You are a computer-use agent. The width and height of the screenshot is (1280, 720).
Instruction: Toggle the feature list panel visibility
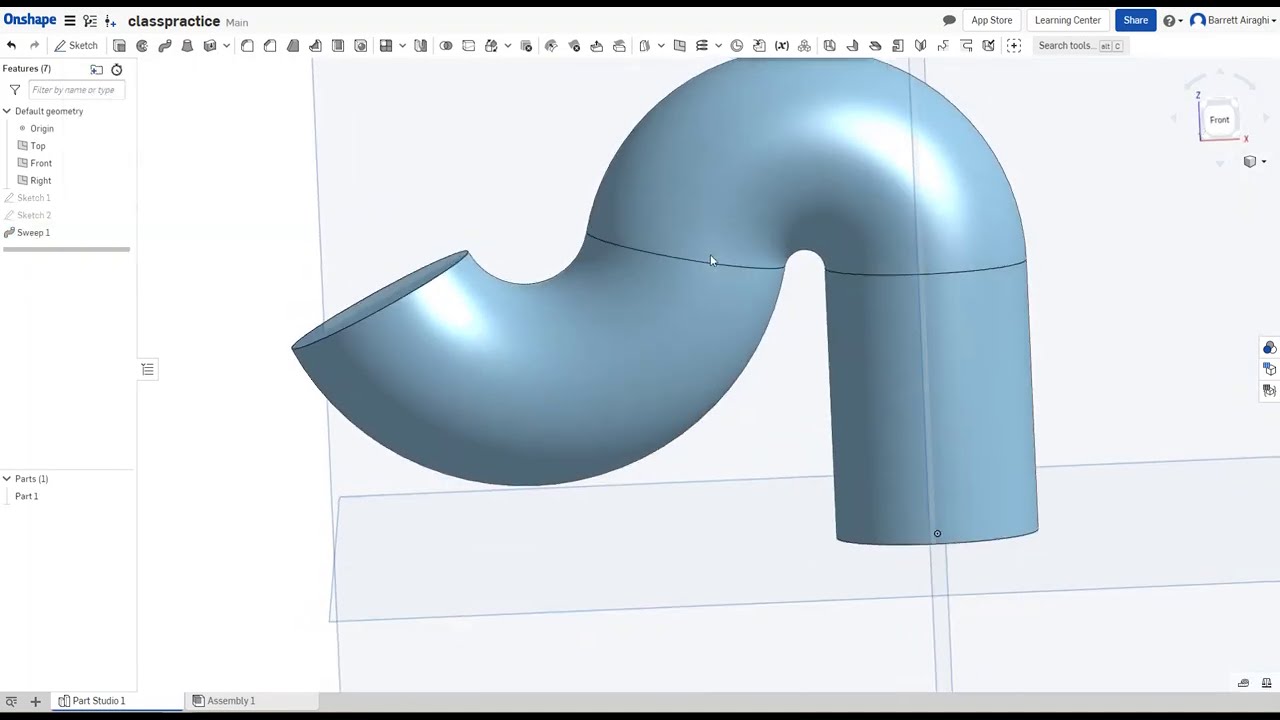[147, 370]
